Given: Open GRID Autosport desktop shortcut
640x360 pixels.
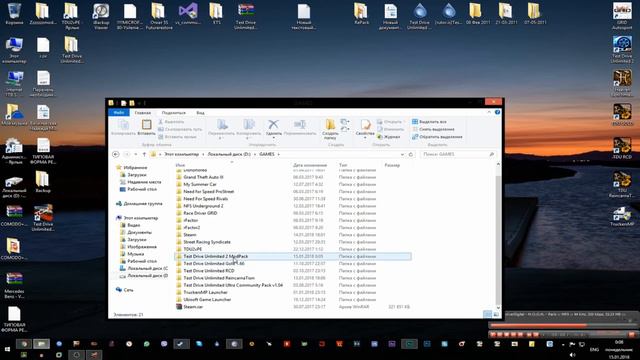Looking at the screenshot, I should coord(622,16).
